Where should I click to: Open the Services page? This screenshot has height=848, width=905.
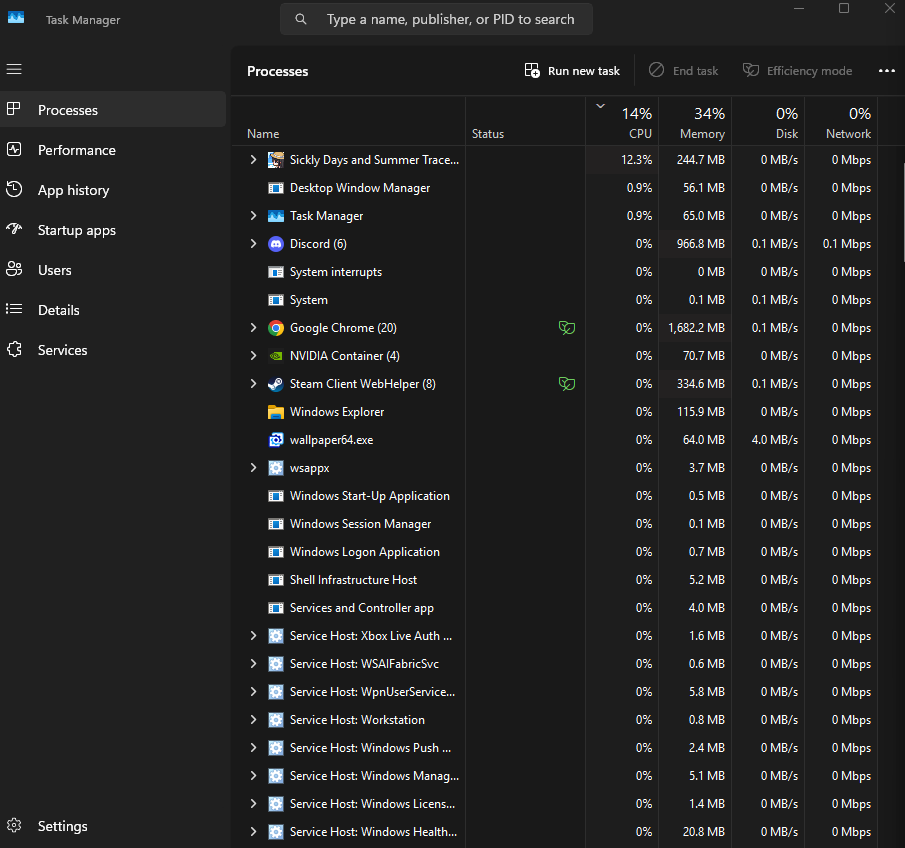point(113,350)
